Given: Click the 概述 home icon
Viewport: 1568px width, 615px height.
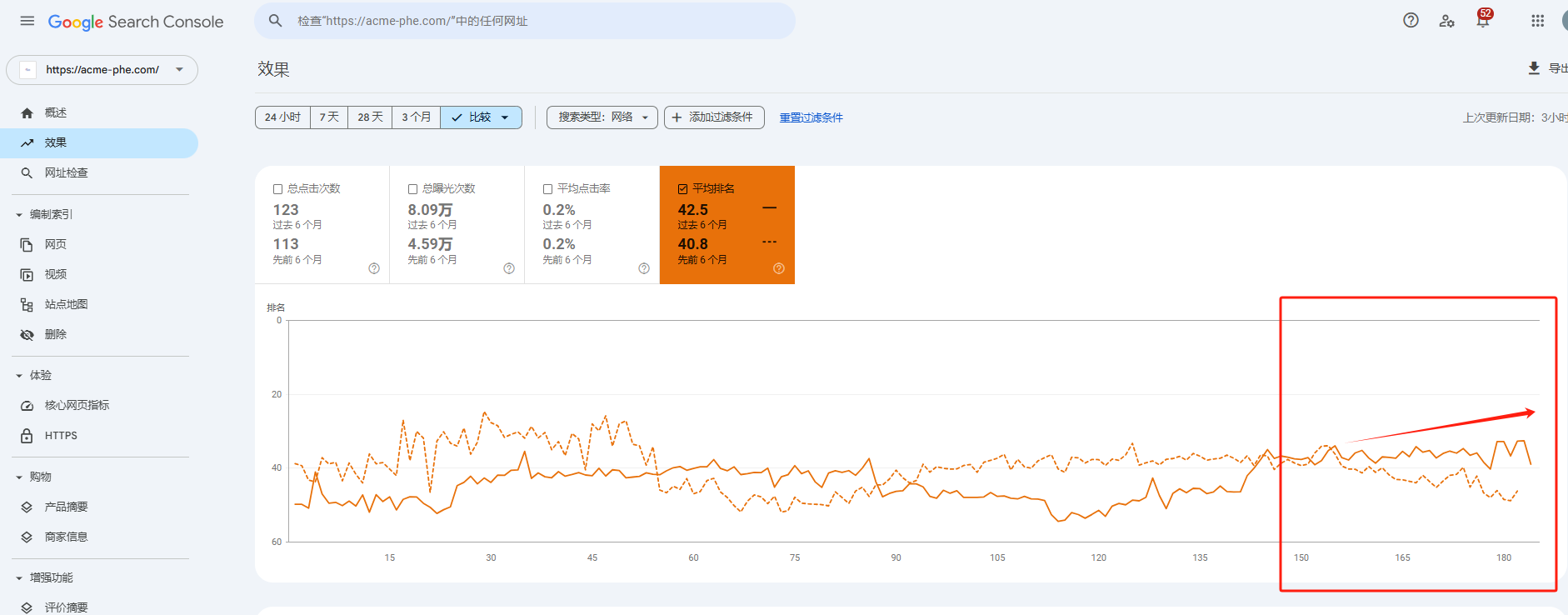Looking at the screenshot, I should (27, 112).
